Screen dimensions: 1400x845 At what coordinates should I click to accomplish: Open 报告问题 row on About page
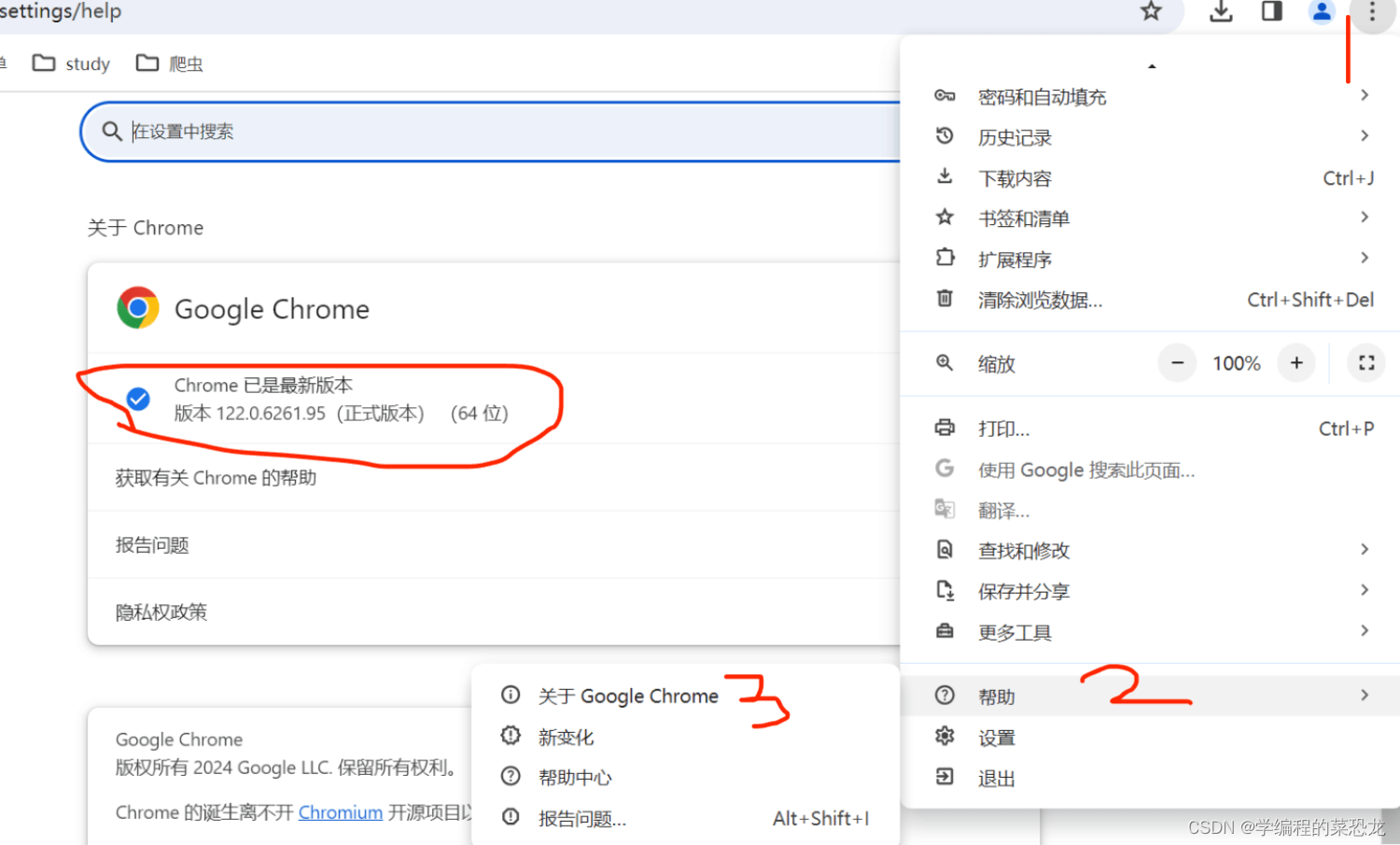pos(495,544)
